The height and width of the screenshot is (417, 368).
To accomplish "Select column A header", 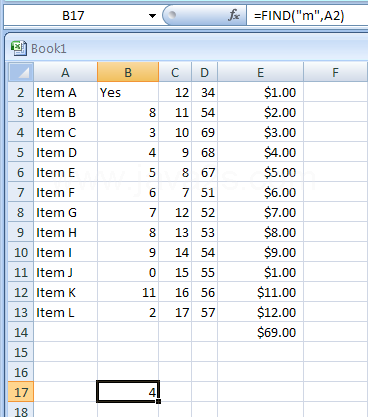I will (x=65, y=72).
